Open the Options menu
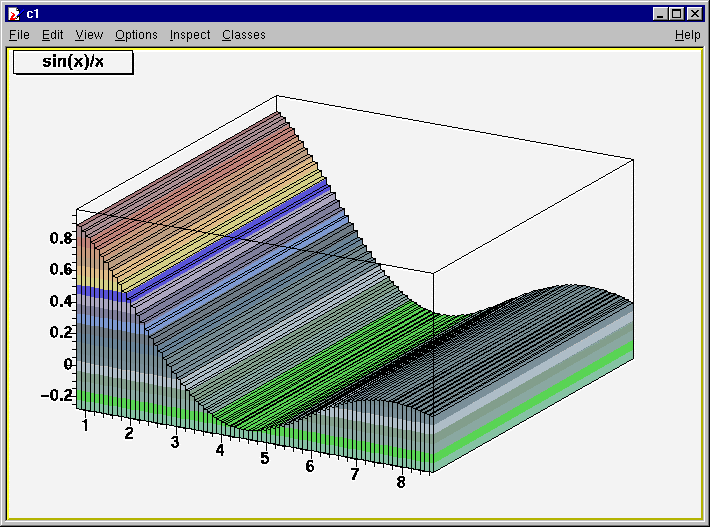This screenshot has height=527, width=710. (136, 35)
